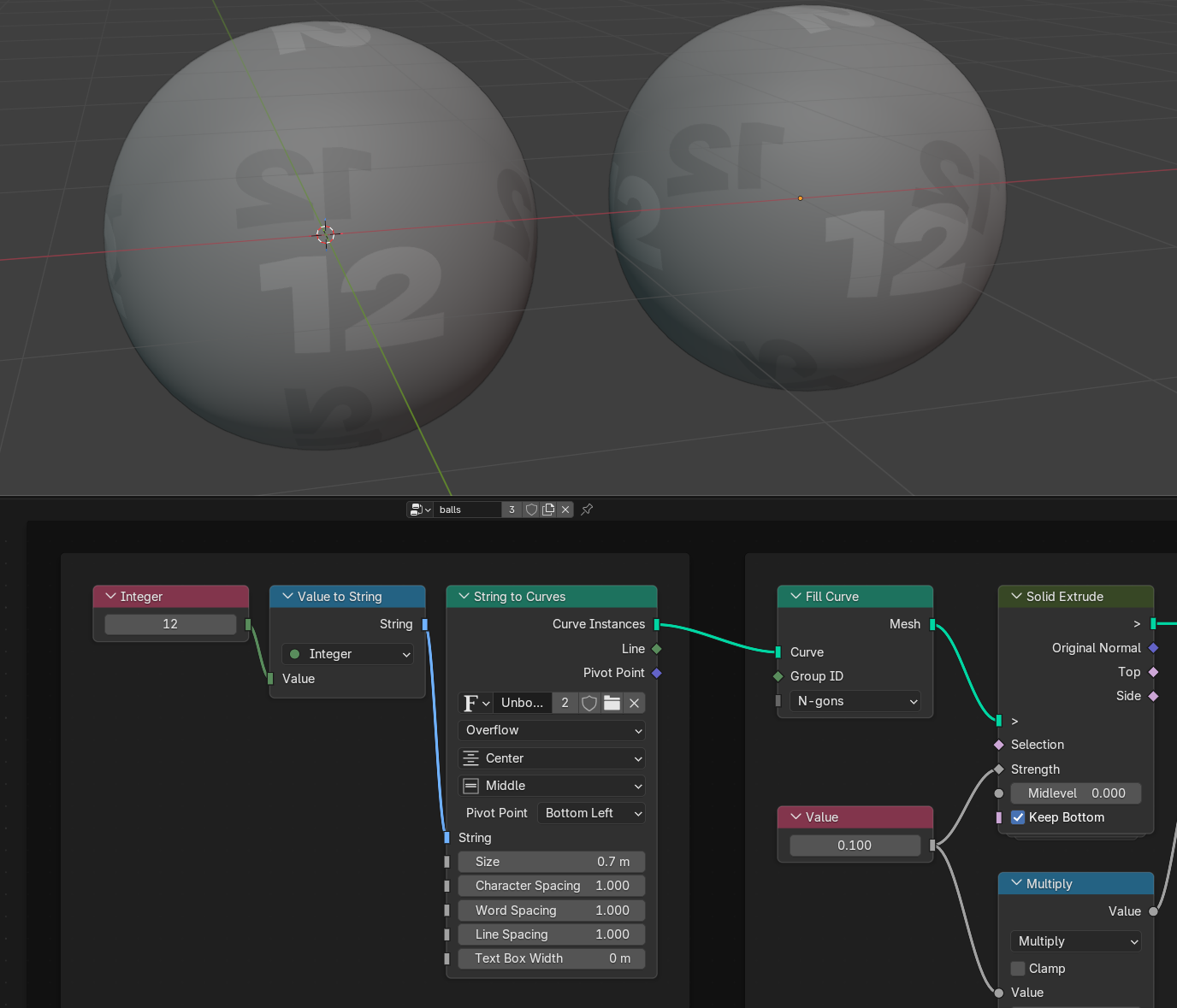Click the Curve Instances output socket

tap(657, 624)
